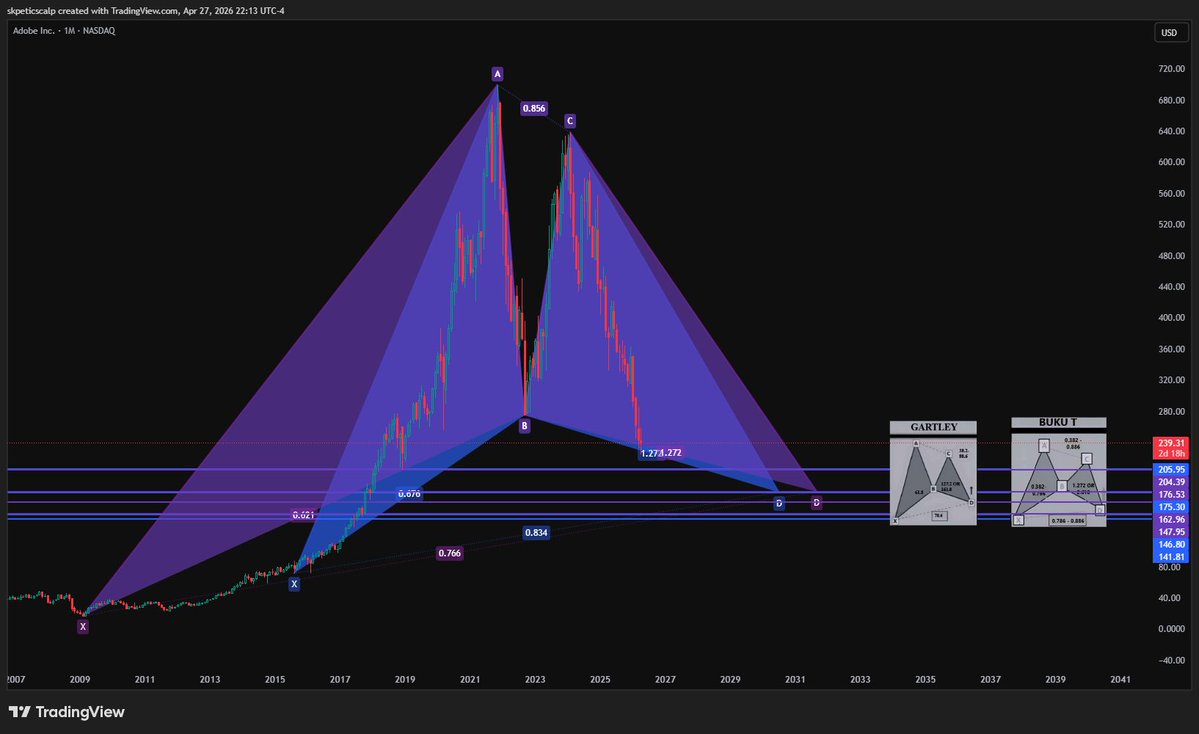
Task: Click the 480.00 price axis tick
Action: pyautogui.click(x=1171, y=255)
